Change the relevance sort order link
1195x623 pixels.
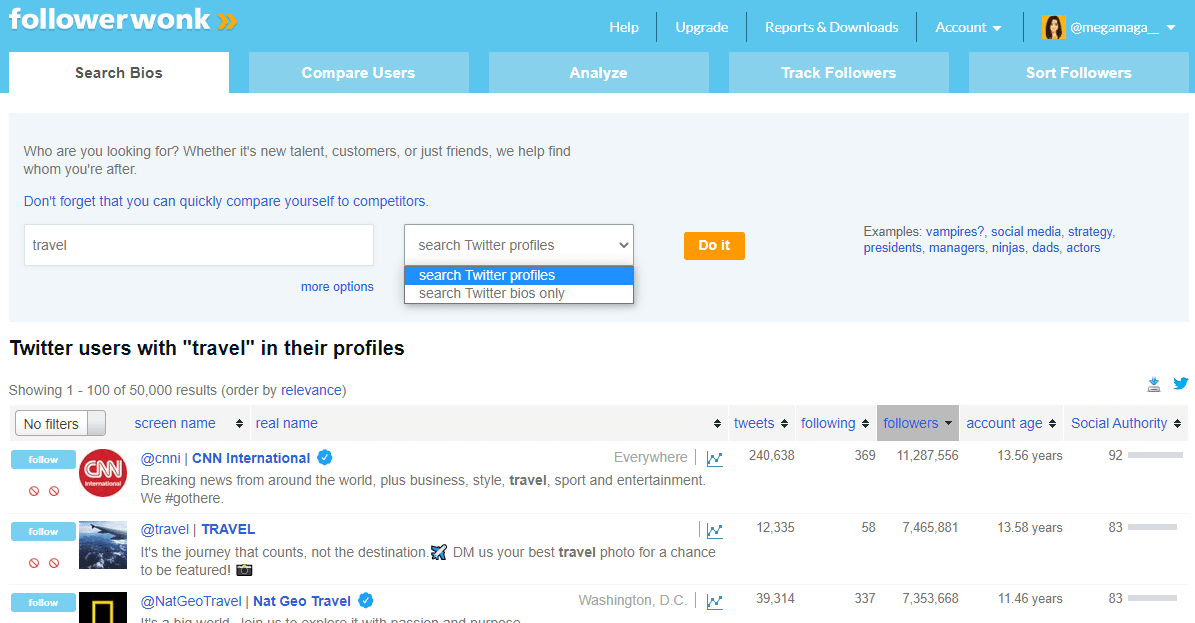click(x=311, y=390)
